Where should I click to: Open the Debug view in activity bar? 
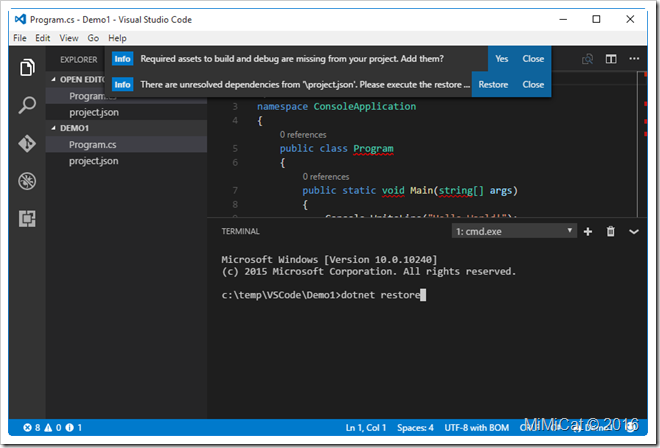point(27,181)
